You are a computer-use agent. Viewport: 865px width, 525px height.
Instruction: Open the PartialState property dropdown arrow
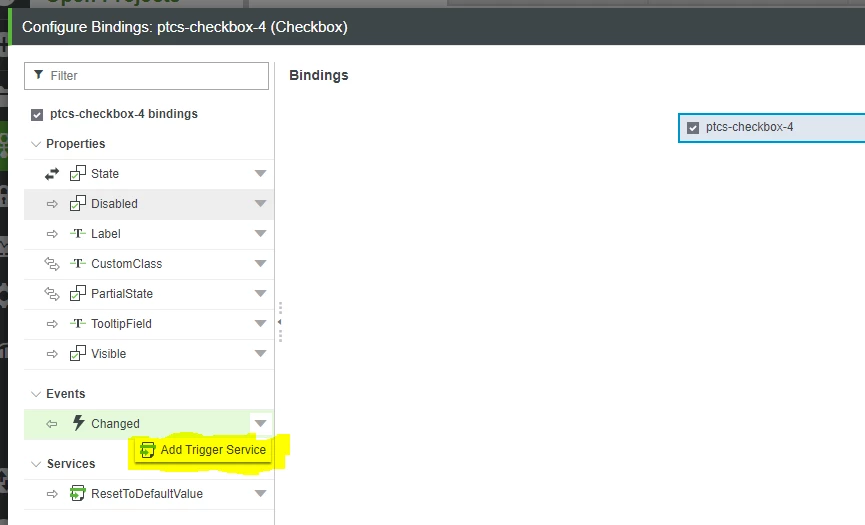coord(260,293)
